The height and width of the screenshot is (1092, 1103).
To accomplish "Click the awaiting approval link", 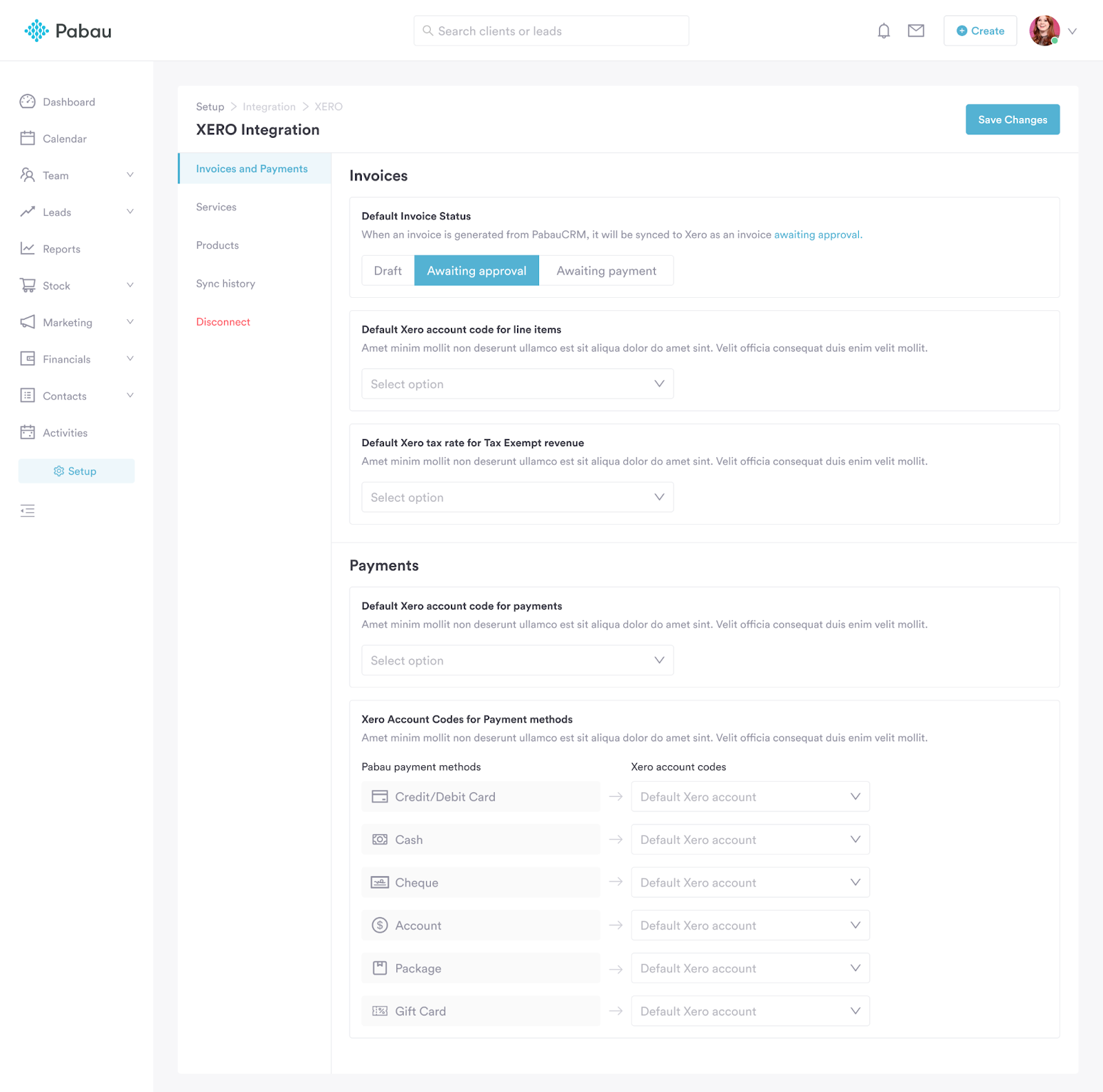I will pos(818,234).
